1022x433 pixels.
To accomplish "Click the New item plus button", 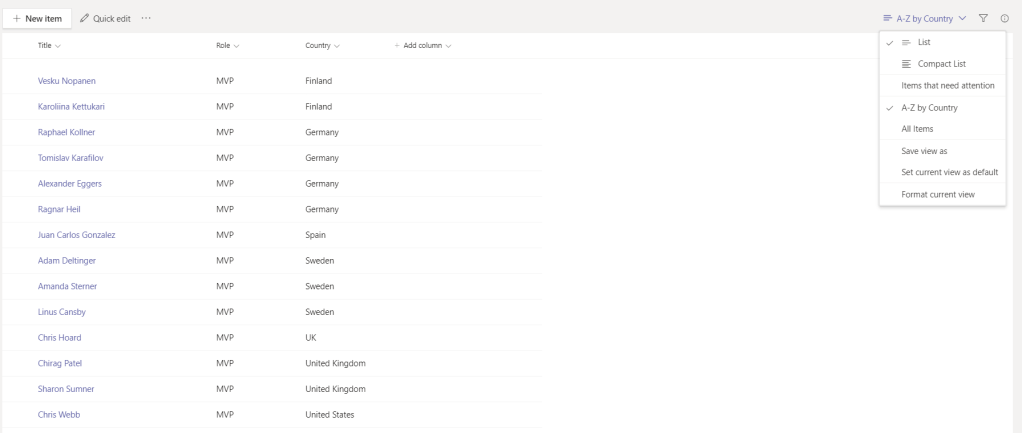I will coord(38,19).
